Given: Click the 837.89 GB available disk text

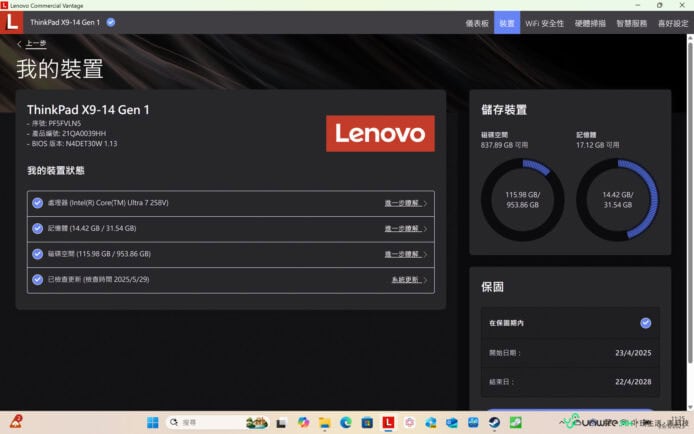Looking at the screenshot, I should pos(504,145).
